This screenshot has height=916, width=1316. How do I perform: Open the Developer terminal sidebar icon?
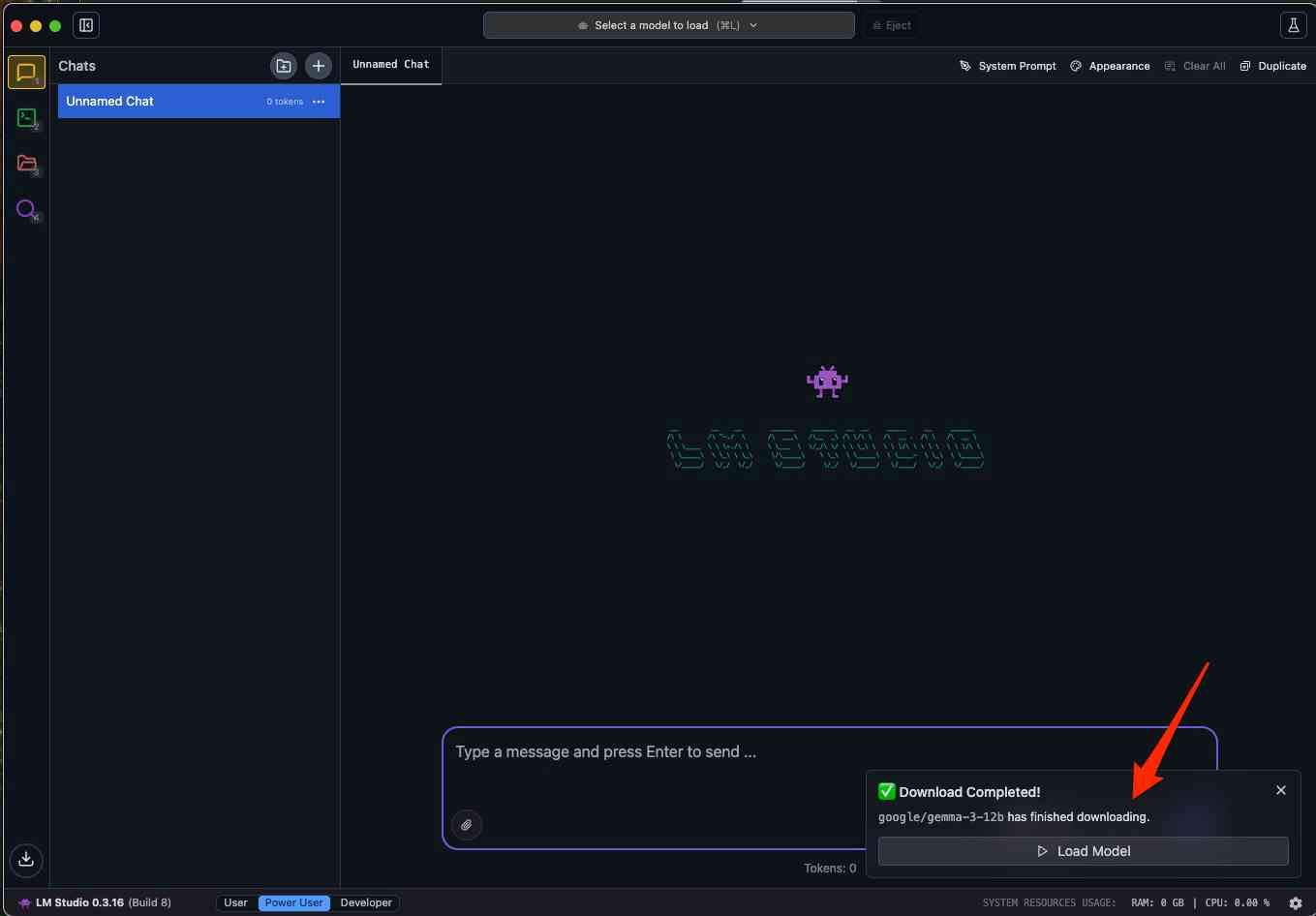pos(26,118)
